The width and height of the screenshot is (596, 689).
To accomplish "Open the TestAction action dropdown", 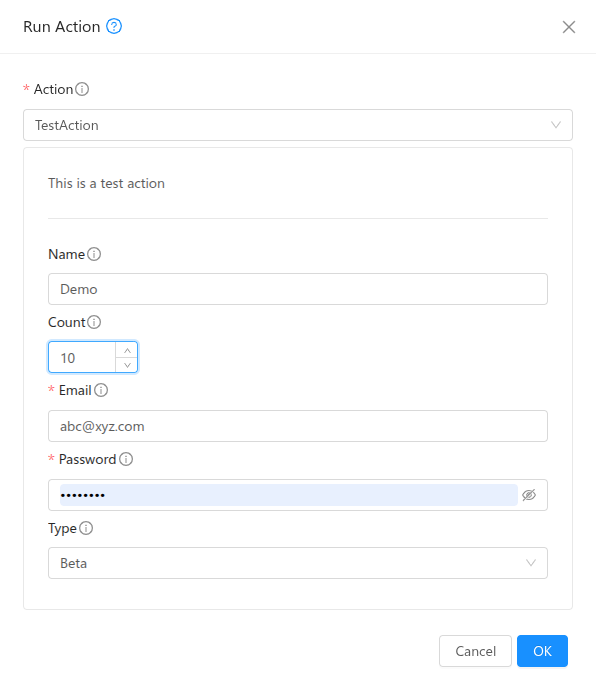I will click(298, 125).
